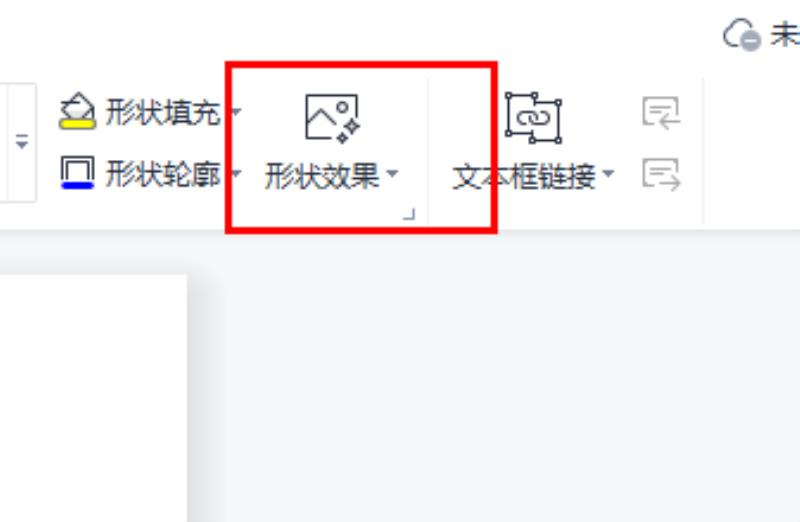Expand the 形状轮廓 dropdown arrow
The width and height of the screenshot is (800, 522).
(x=236, y=173)
